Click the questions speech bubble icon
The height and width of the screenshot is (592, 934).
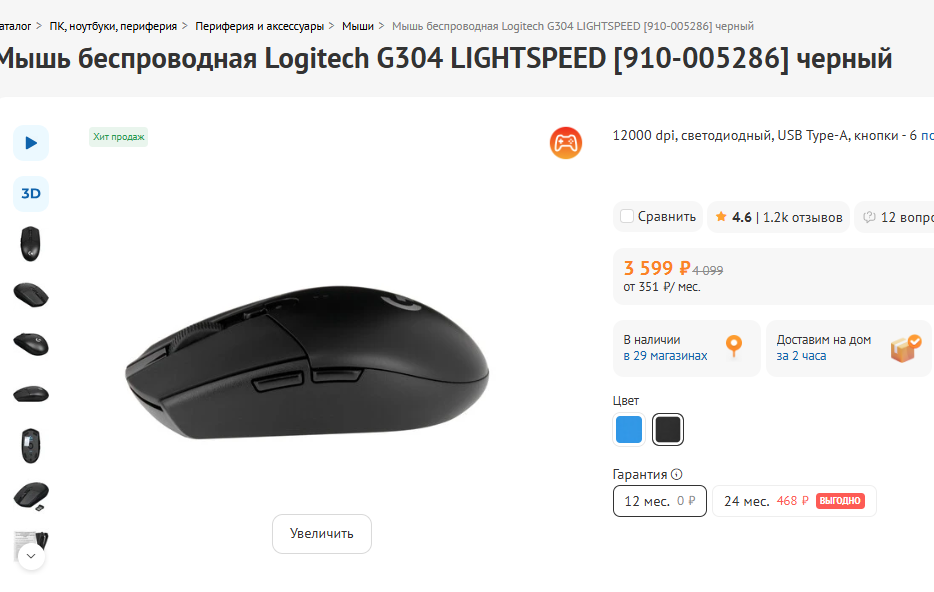pyautogui.click(x=869, y=216)
